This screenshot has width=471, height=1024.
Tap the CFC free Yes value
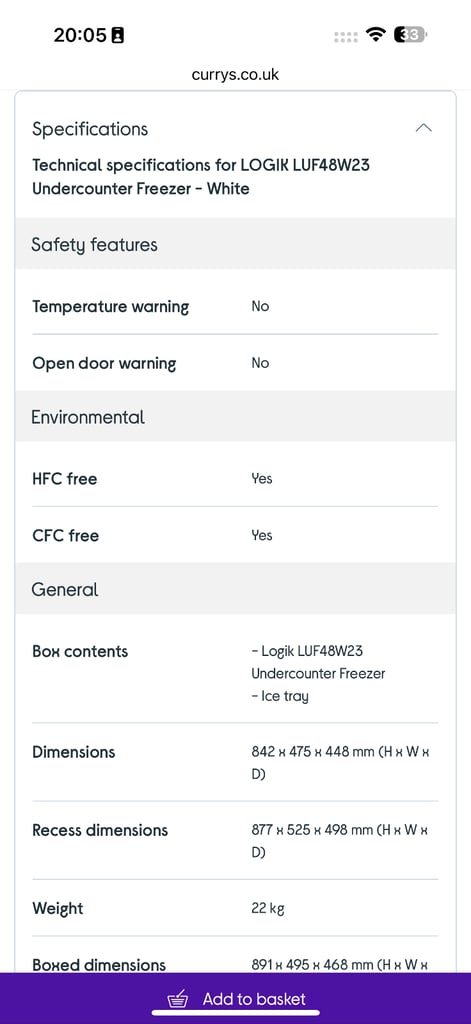(x=262, y=536)
